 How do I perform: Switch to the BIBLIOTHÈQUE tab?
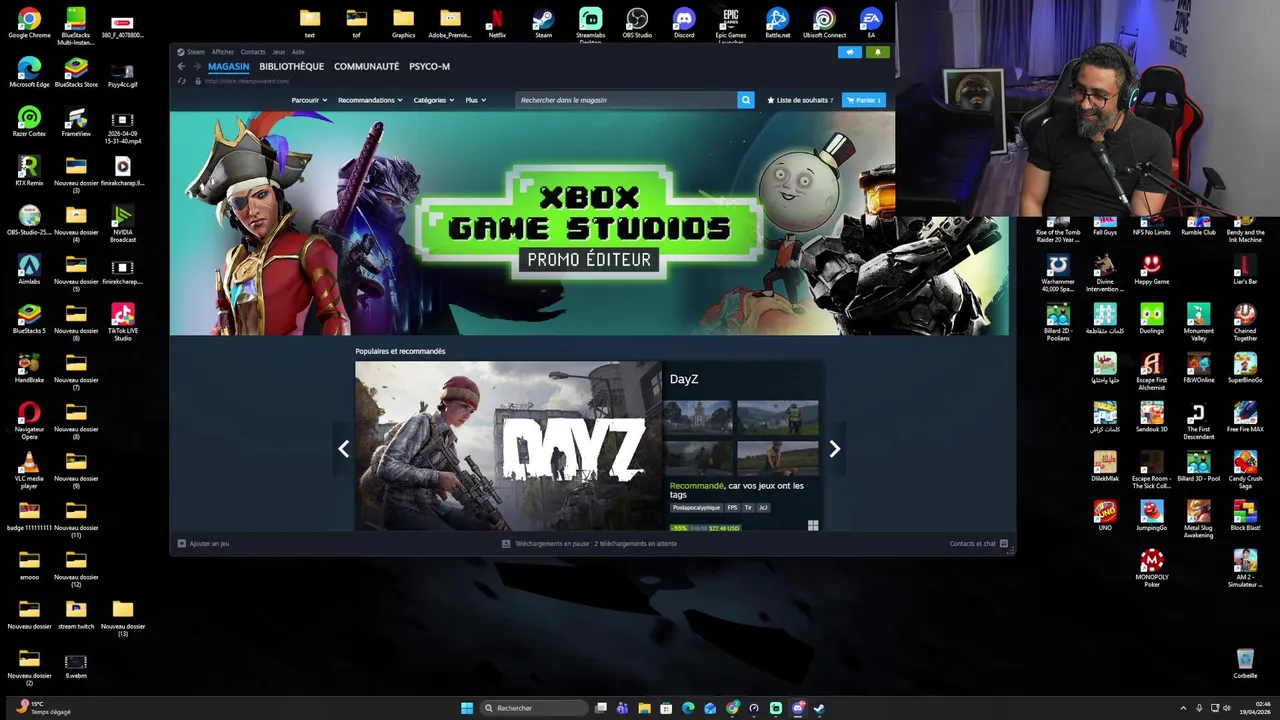291,67
